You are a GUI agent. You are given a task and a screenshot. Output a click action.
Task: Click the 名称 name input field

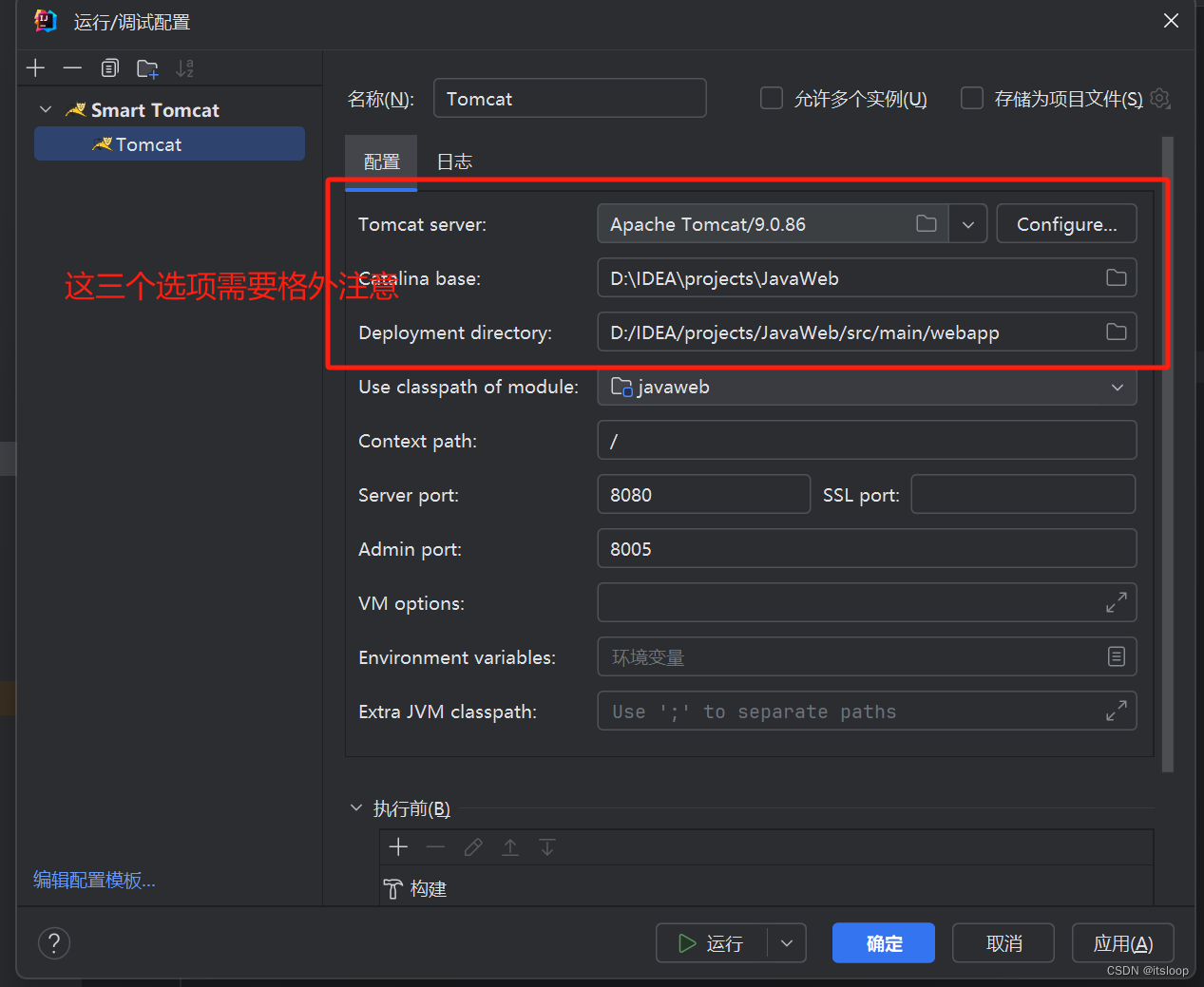(x=570, y=98)
